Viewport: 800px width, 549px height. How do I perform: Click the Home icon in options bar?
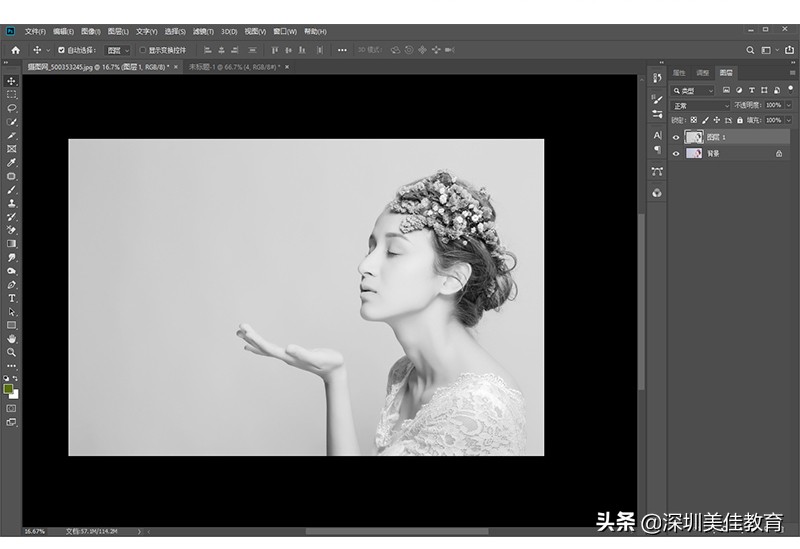15,50
